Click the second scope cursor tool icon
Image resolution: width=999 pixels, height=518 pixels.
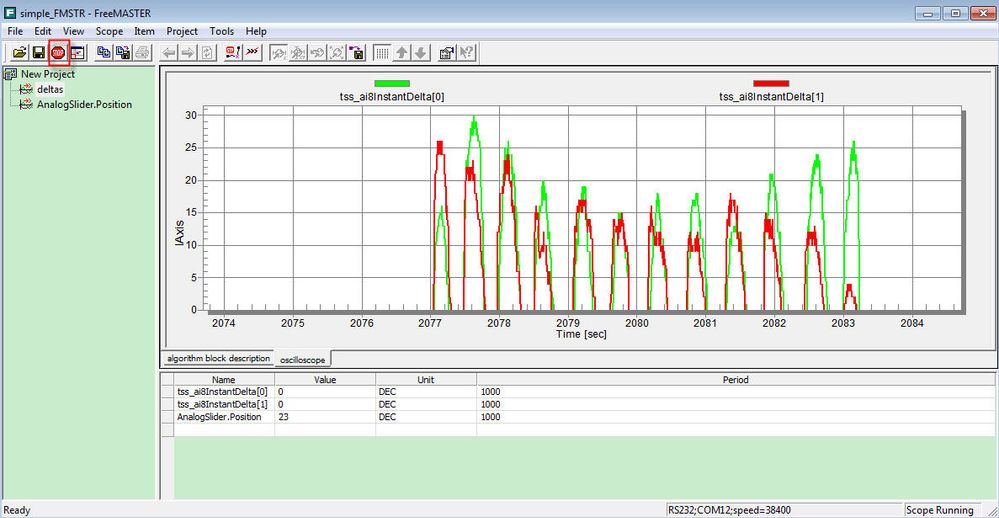(x=298, y=52)
